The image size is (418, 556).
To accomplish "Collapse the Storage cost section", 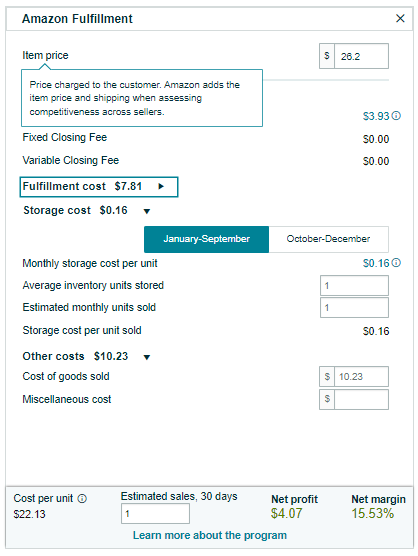I will coord(147,211).
